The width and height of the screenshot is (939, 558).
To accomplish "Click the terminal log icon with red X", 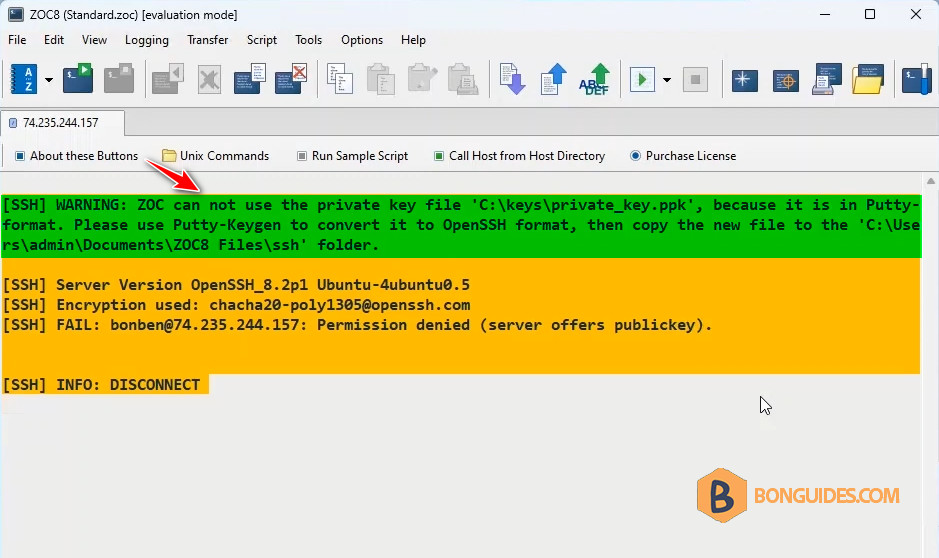I will pyautogui.click(x=291, y=79).
